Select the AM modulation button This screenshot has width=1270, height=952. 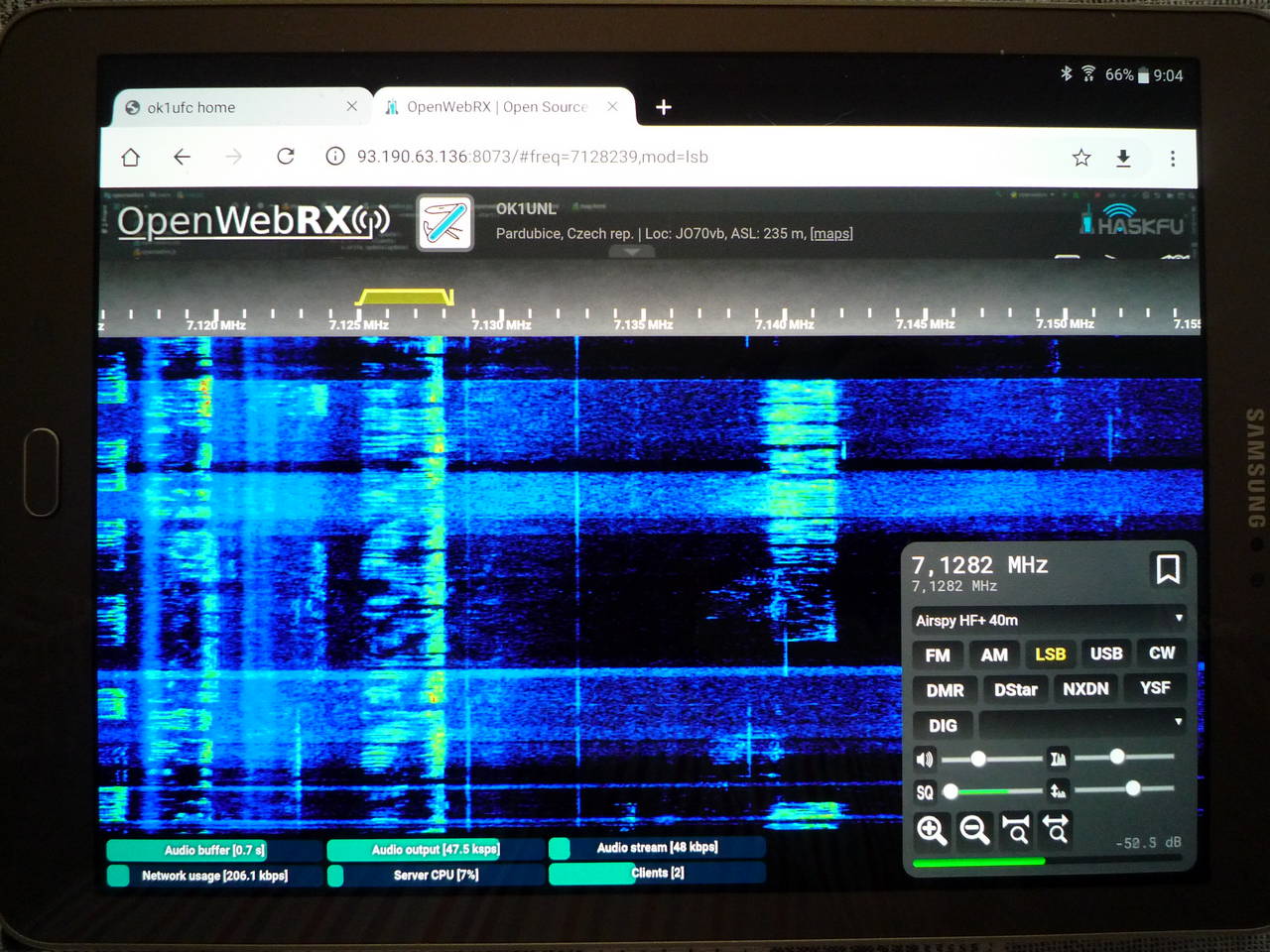[x=993, y=654]
